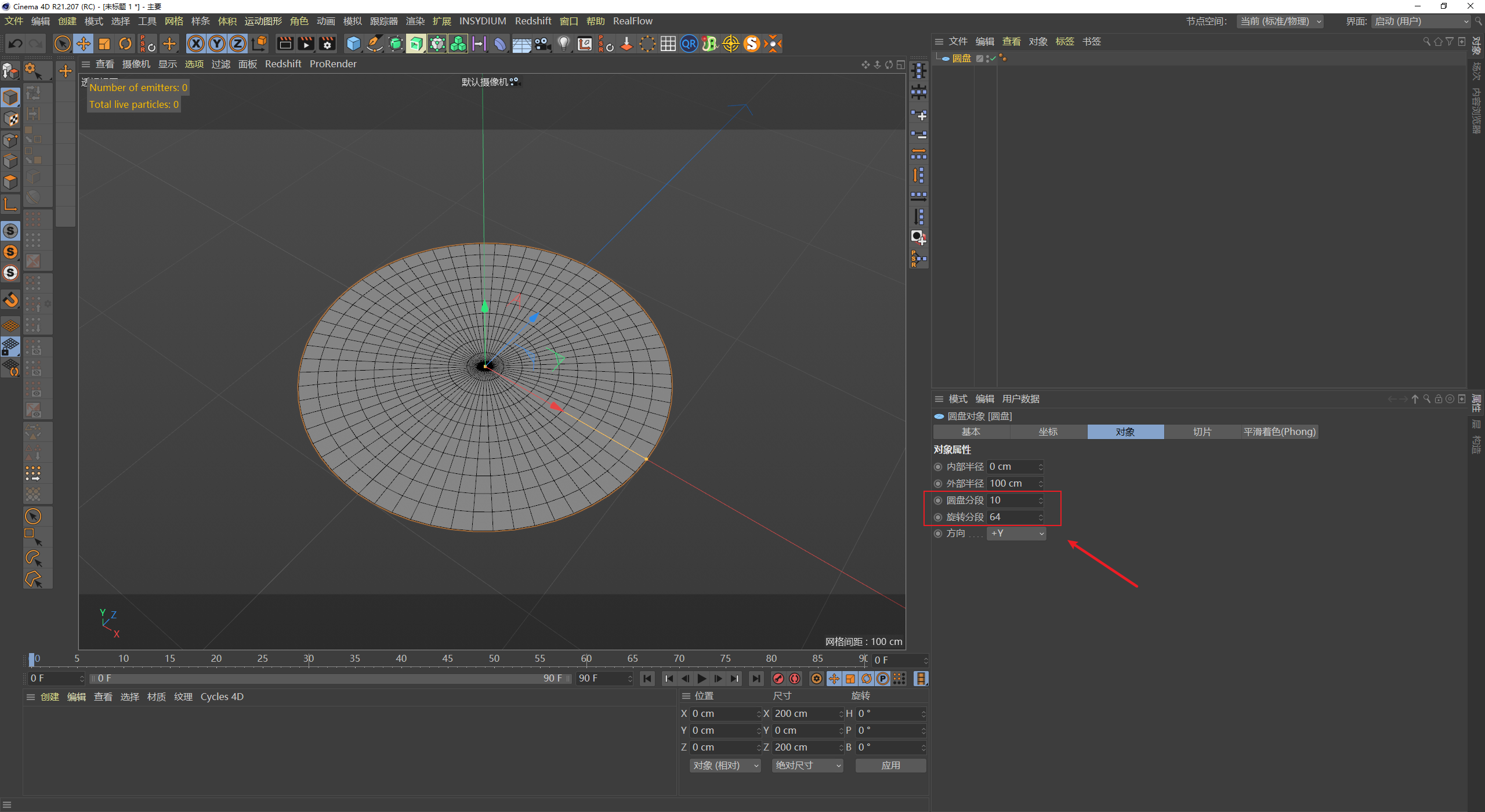This screenshot has width=1485, height=812.
Task: Select the Scale tool in toolbar
Action: tap(104, 43)
